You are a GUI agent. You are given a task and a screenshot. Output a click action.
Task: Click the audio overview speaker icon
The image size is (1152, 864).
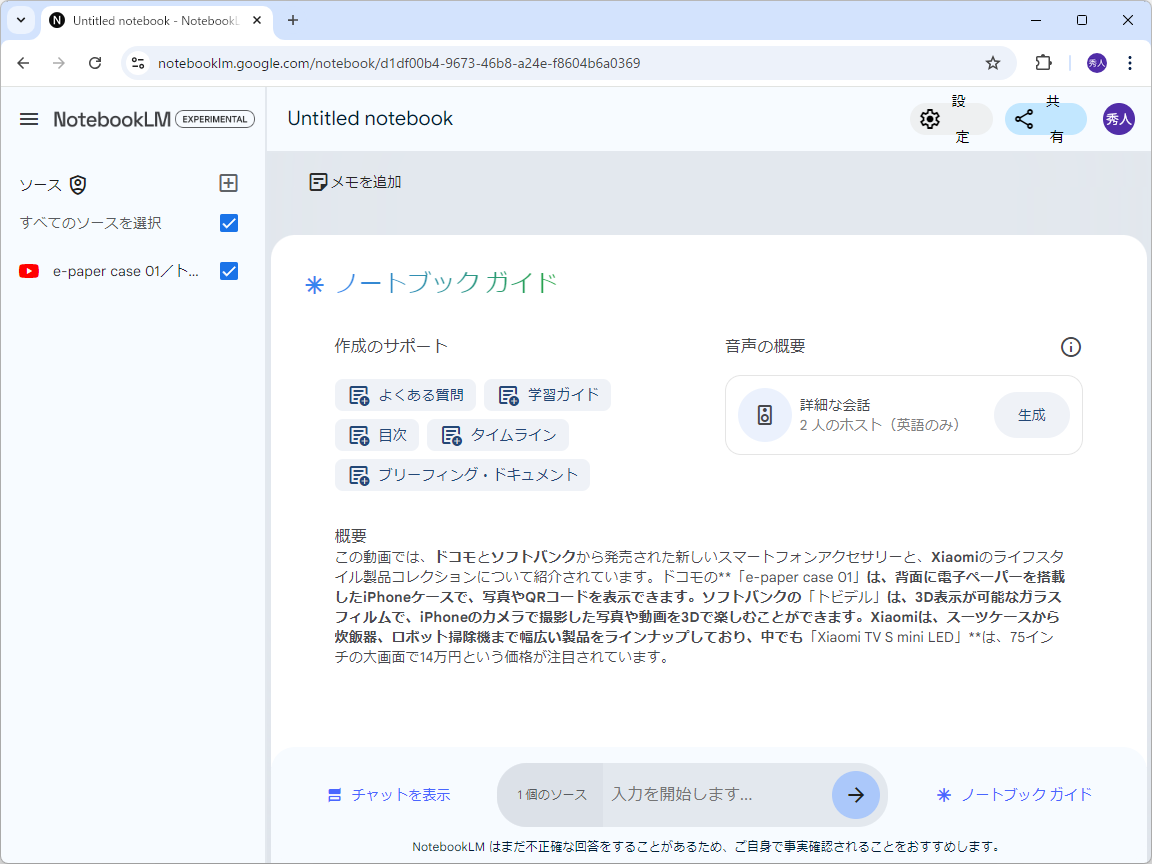point(764,414)
